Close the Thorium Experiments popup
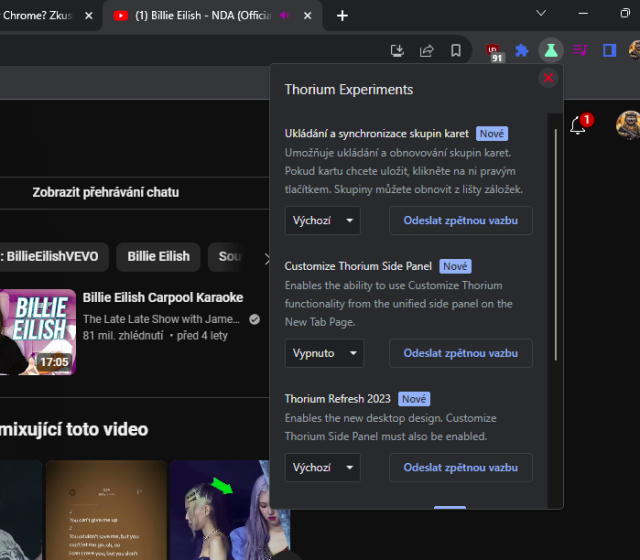640x560 pixels. coord(548,78)
